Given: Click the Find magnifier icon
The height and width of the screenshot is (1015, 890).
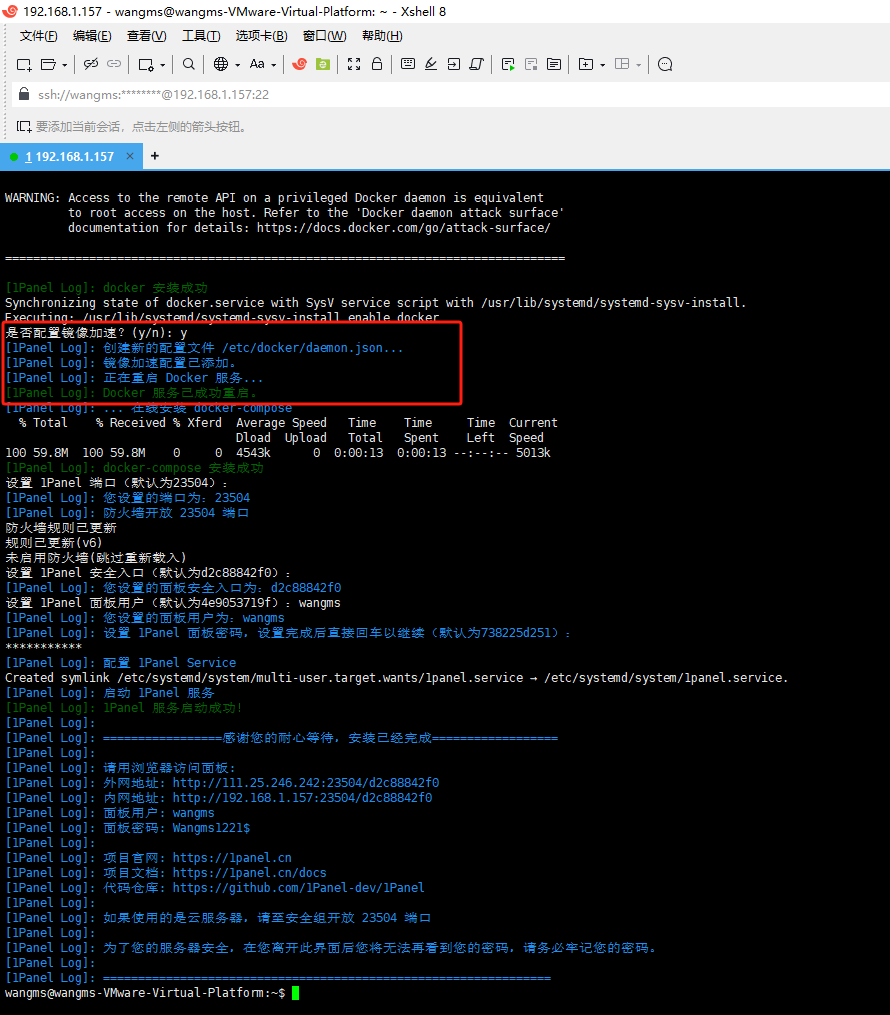Looking at the screenshot, I should pyautogui.click(x=188, y=63).
